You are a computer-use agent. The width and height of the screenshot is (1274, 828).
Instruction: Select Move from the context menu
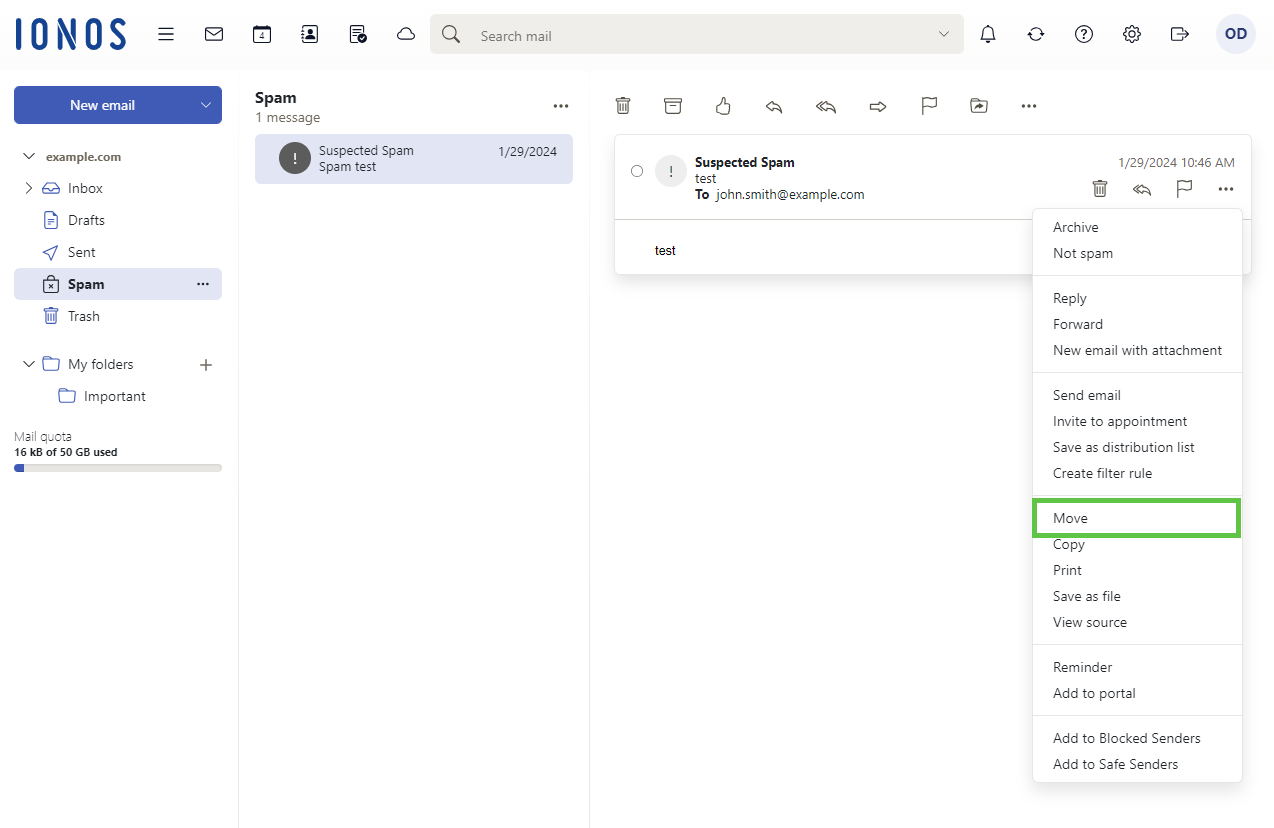(x=1070, y=518)
